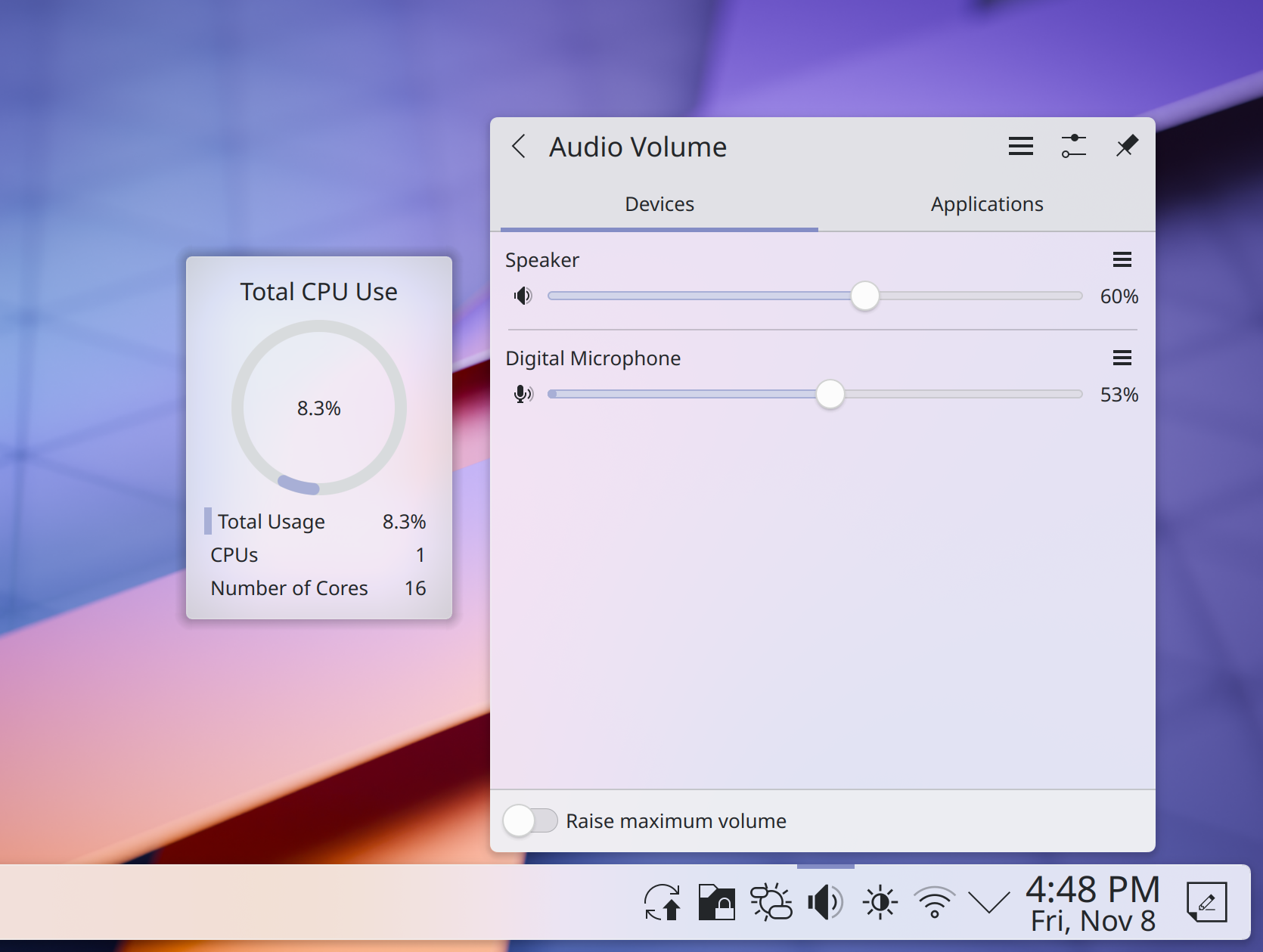Switch to the Applications tab
Screen dimensions: 1263x952
(987, 204)
